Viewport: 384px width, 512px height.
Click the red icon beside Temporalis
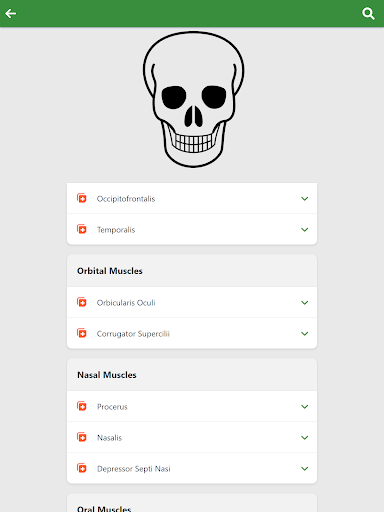tap(82, 229)
